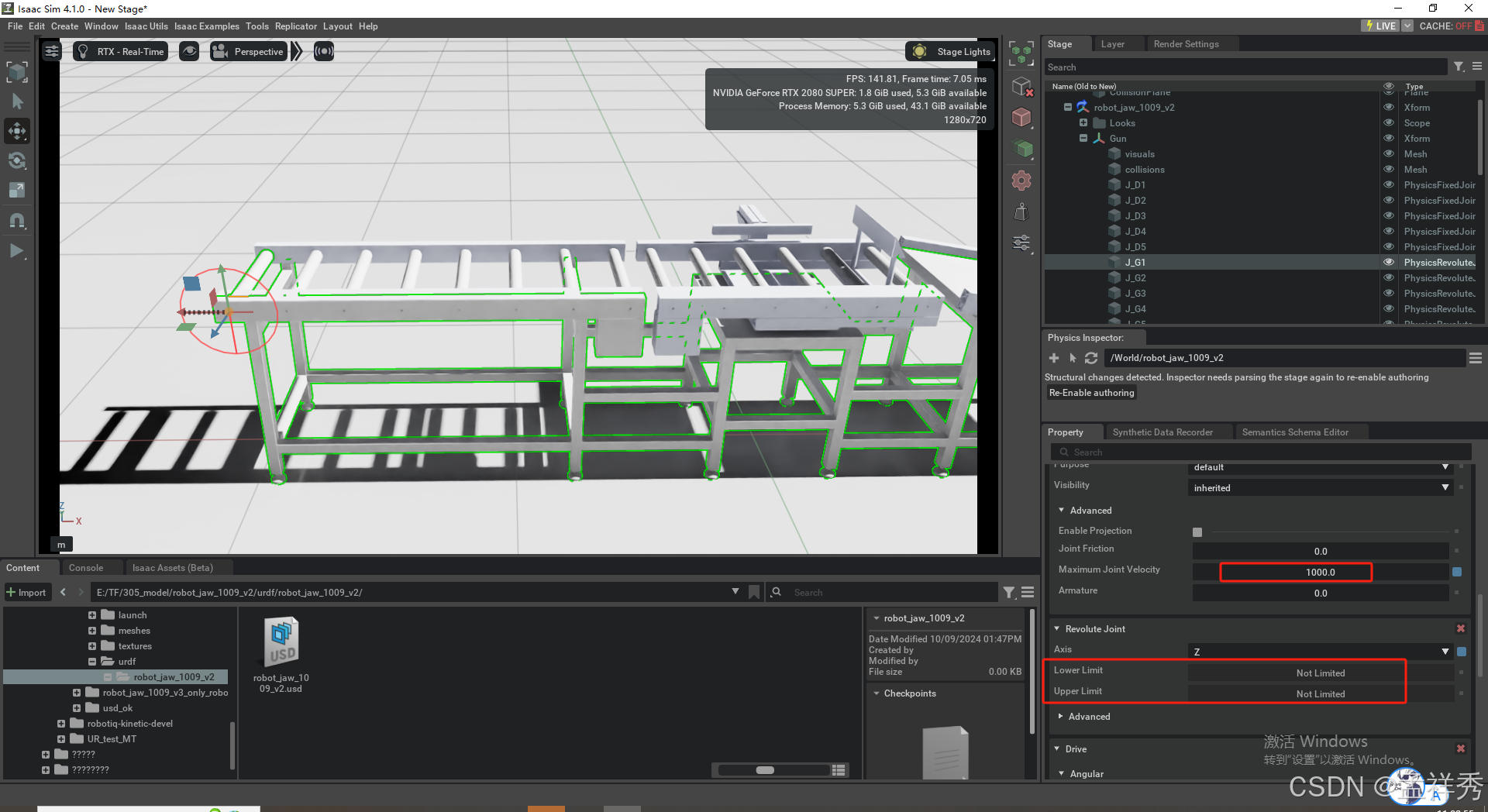Click Physics Inspector refresh icon

1091,358
